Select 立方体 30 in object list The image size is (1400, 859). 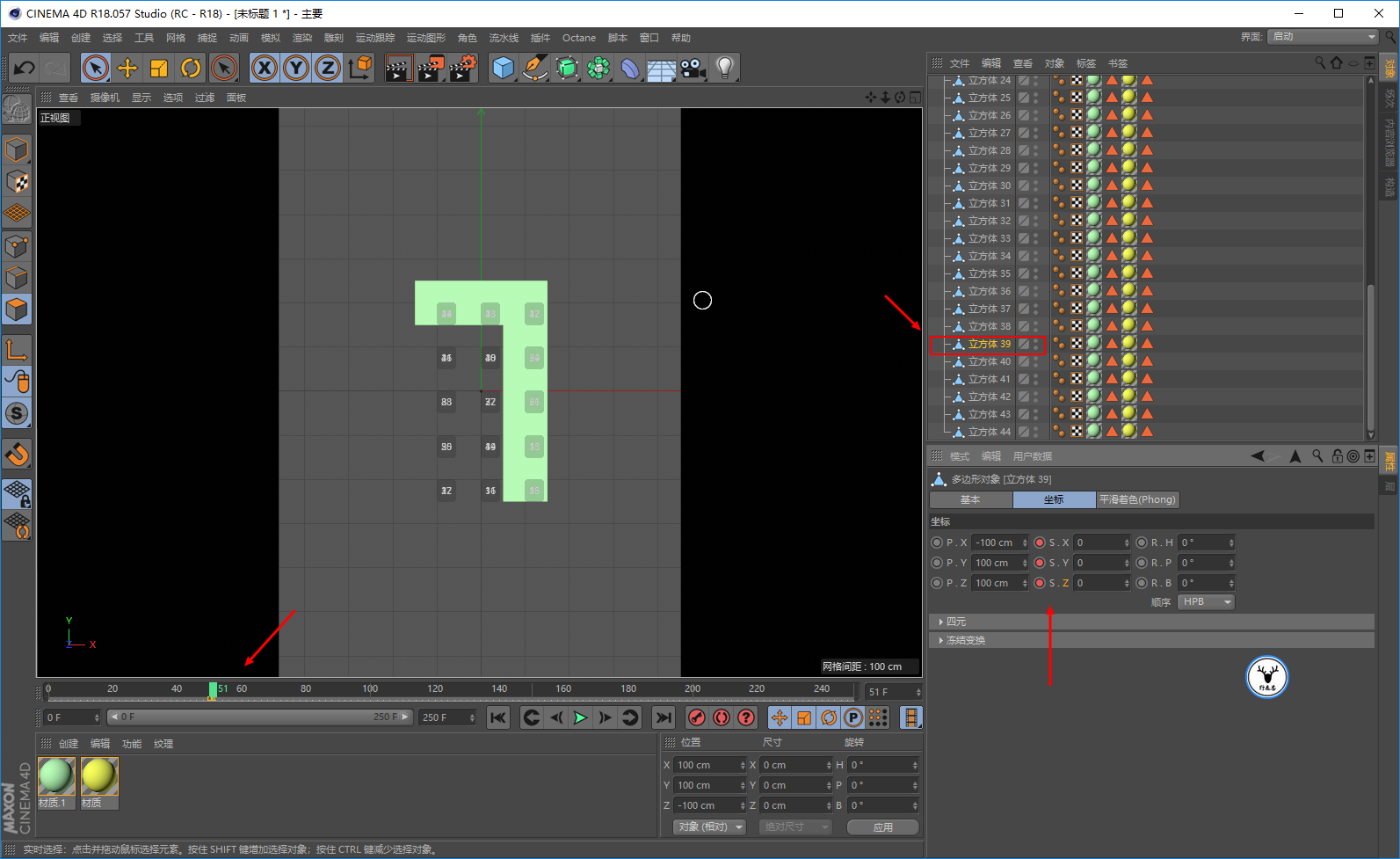pyautogui.click(x=989, y=186)
